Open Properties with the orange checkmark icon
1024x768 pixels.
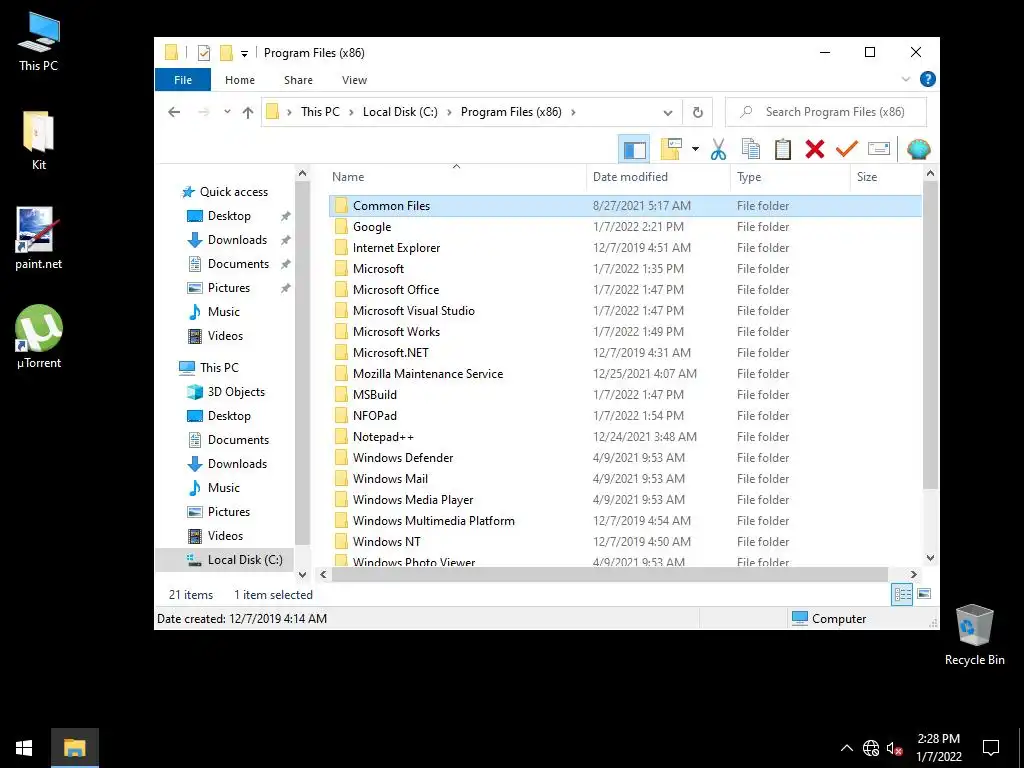click(x=846, y=150)
